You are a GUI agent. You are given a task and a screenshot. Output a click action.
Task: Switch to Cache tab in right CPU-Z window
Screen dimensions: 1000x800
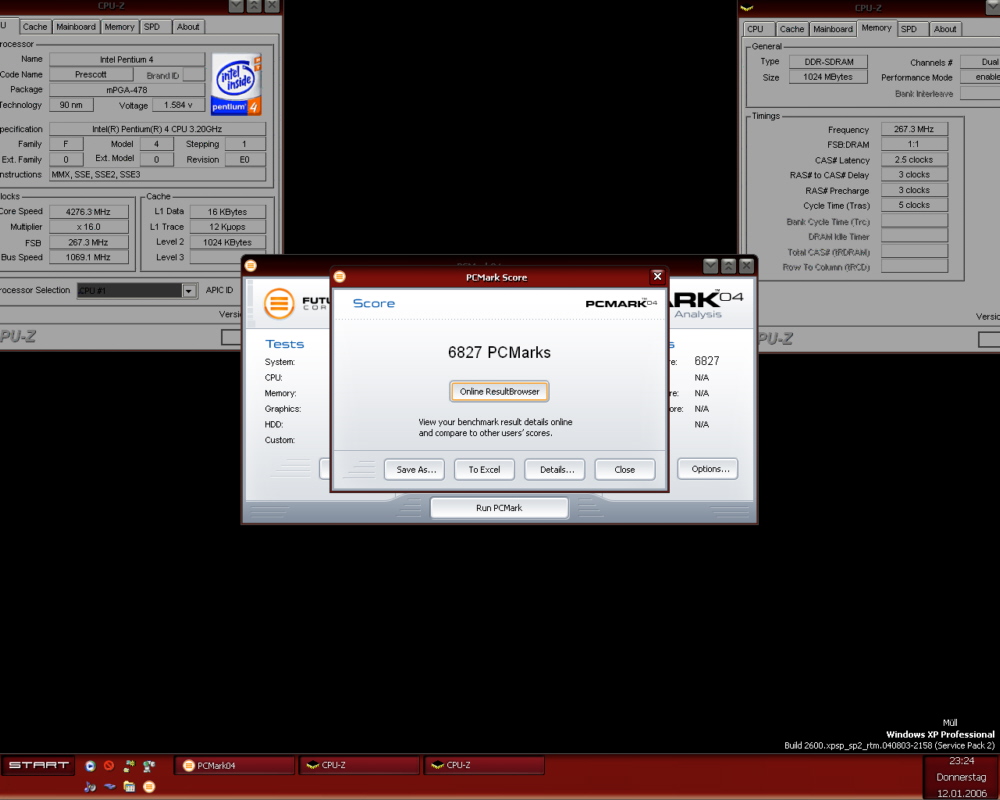point(791,29)
